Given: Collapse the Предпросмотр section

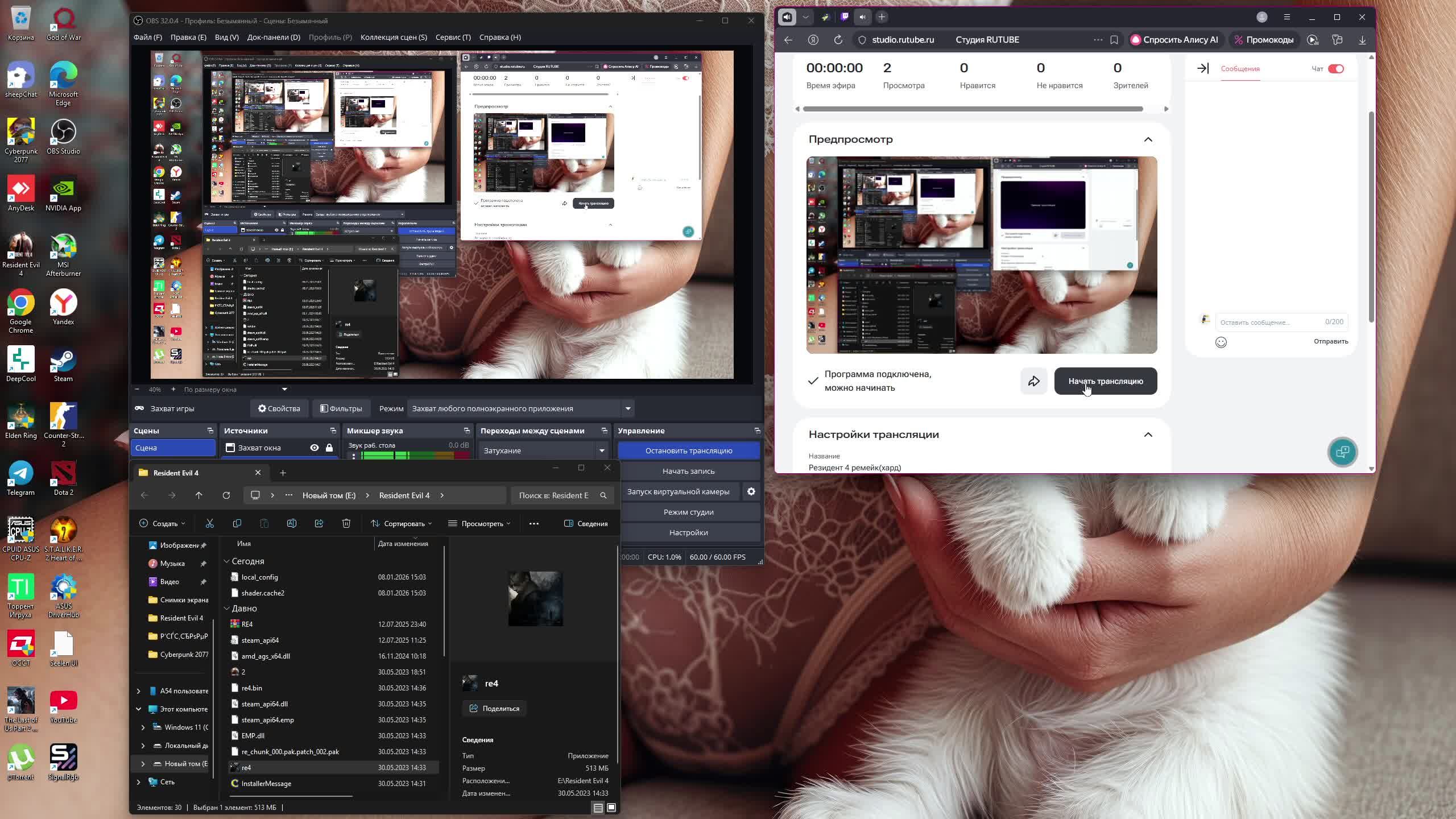Looking at the screenshot, I should [1148, 139].
